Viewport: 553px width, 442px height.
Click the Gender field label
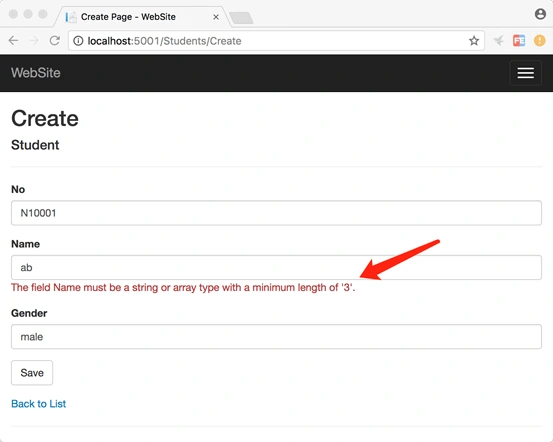pyautogui.click(x=29, y=313)
